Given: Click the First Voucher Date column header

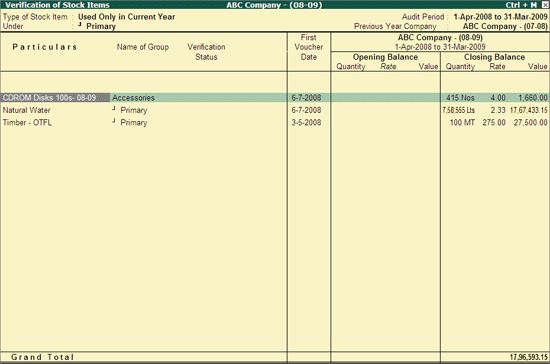Looking at the screenshot, I should click(309, 47).
